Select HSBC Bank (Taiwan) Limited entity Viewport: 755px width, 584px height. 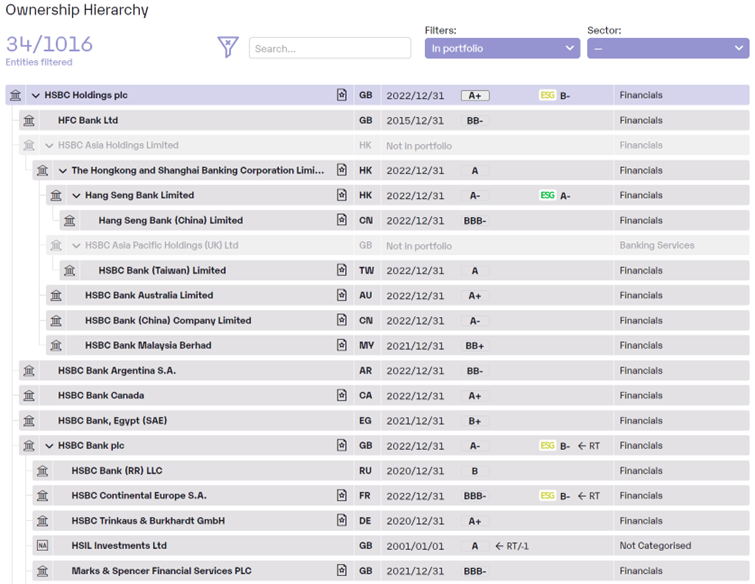(x=162, y=271)
